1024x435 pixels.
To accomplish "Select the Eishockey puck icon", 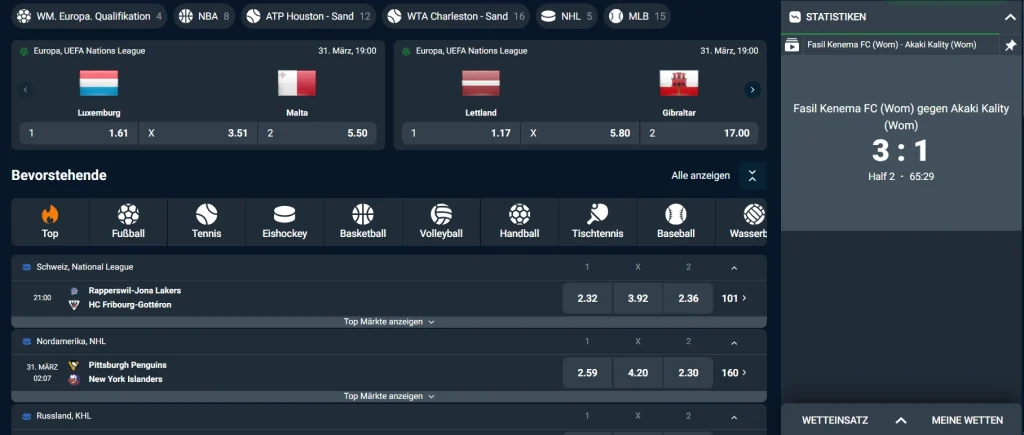I will (285, 214).
